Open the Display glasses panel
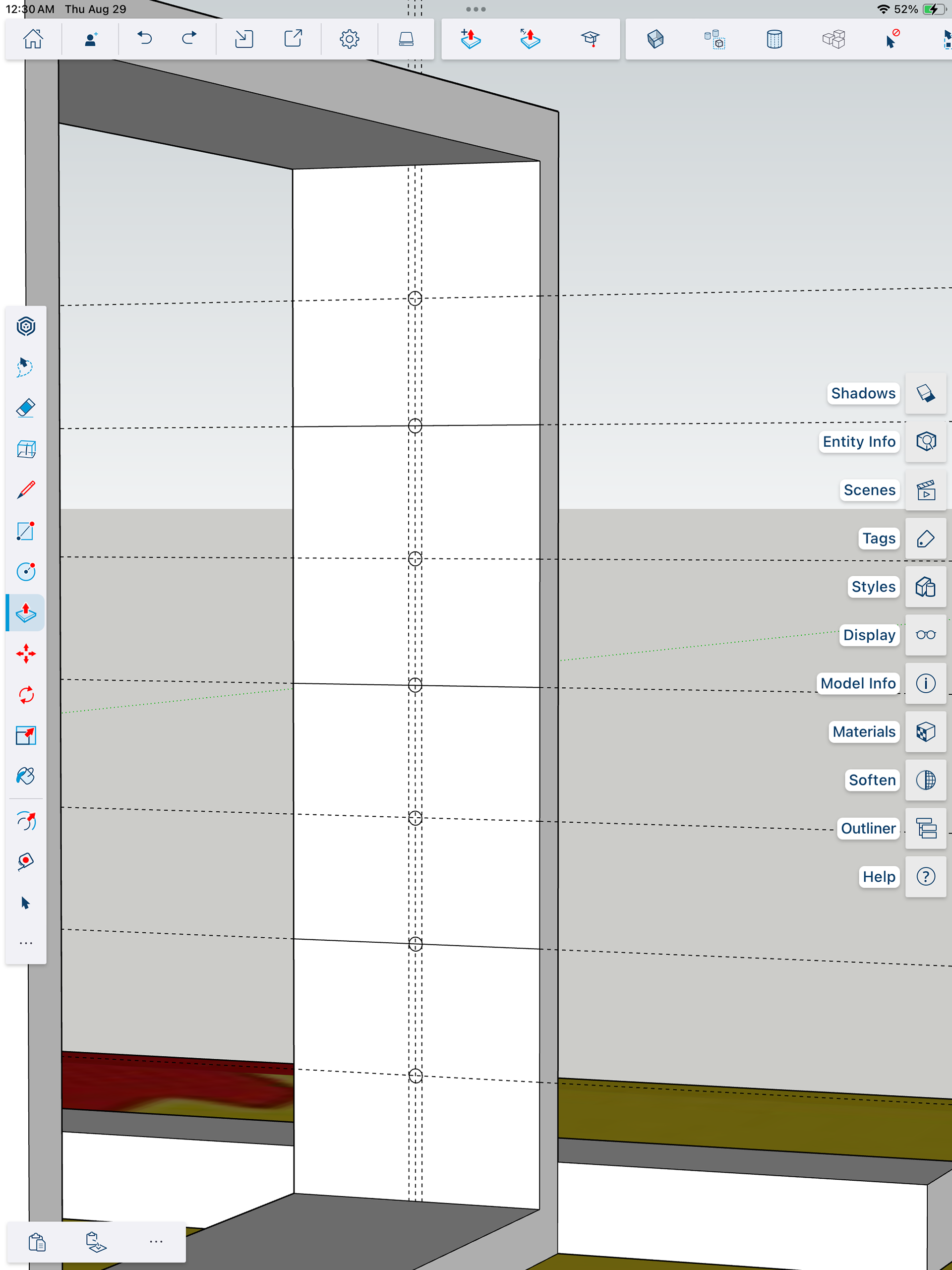Screen dimensions: 952x1270 tap(925, 635)
